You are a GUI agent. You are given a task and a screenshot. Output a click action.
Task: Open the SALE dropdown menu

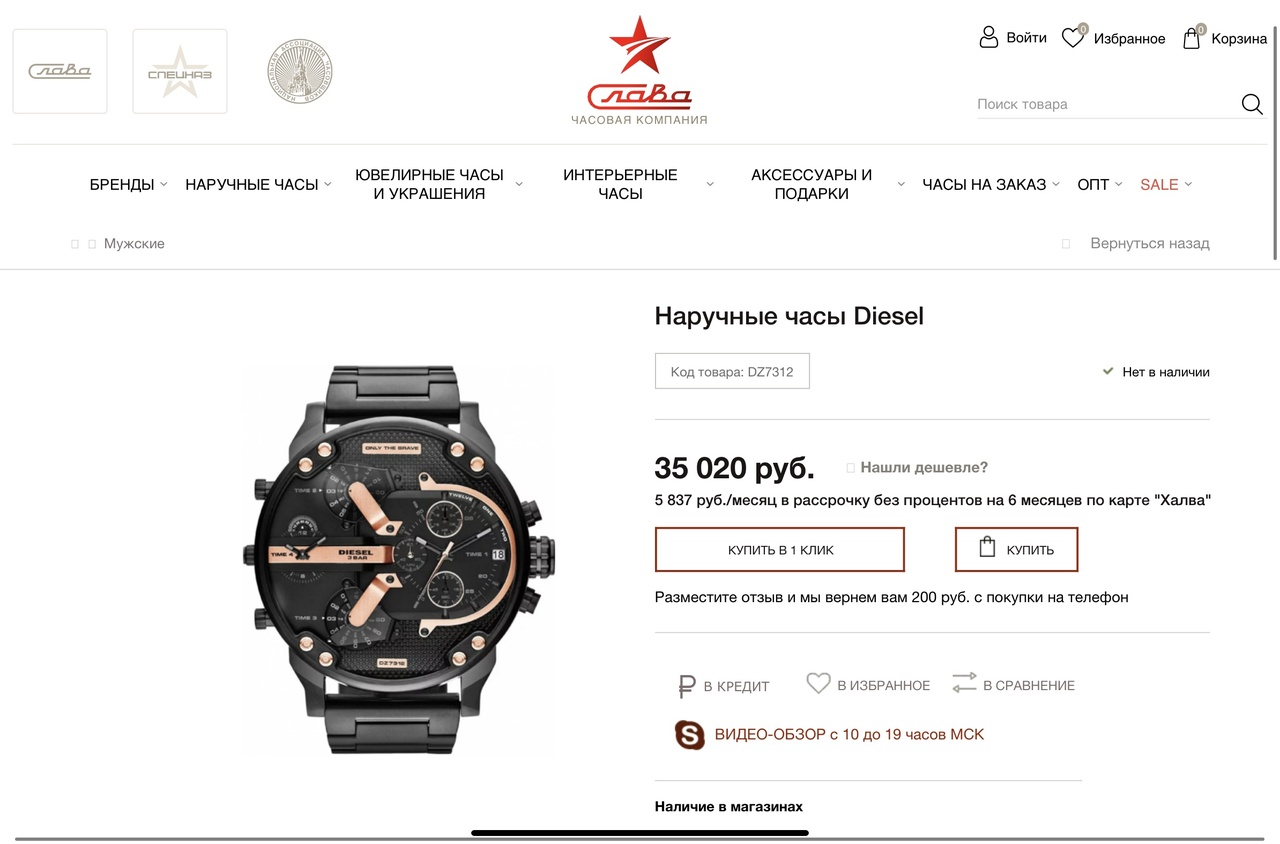coord(1166,184)
